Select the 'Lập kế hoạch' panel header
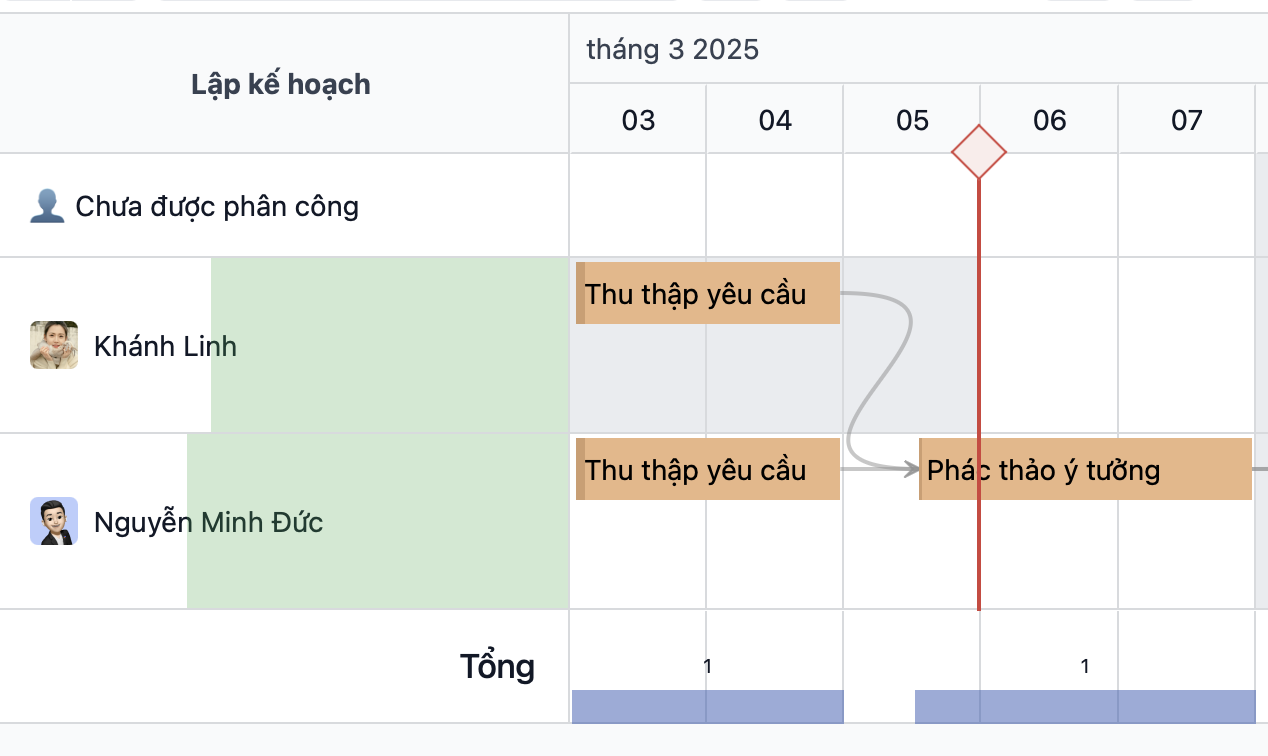 click(x=280, y=84)
